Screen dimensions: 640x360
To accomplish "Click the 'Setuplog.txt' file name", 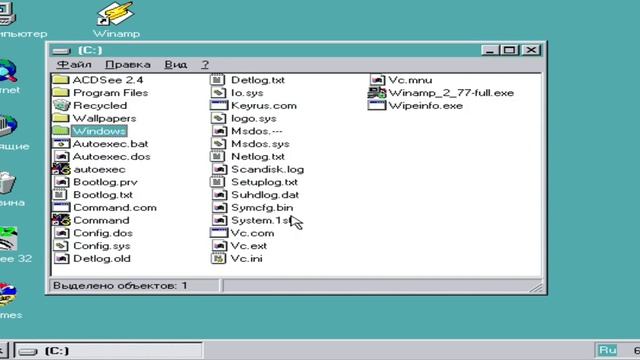I will coord(264,182).
